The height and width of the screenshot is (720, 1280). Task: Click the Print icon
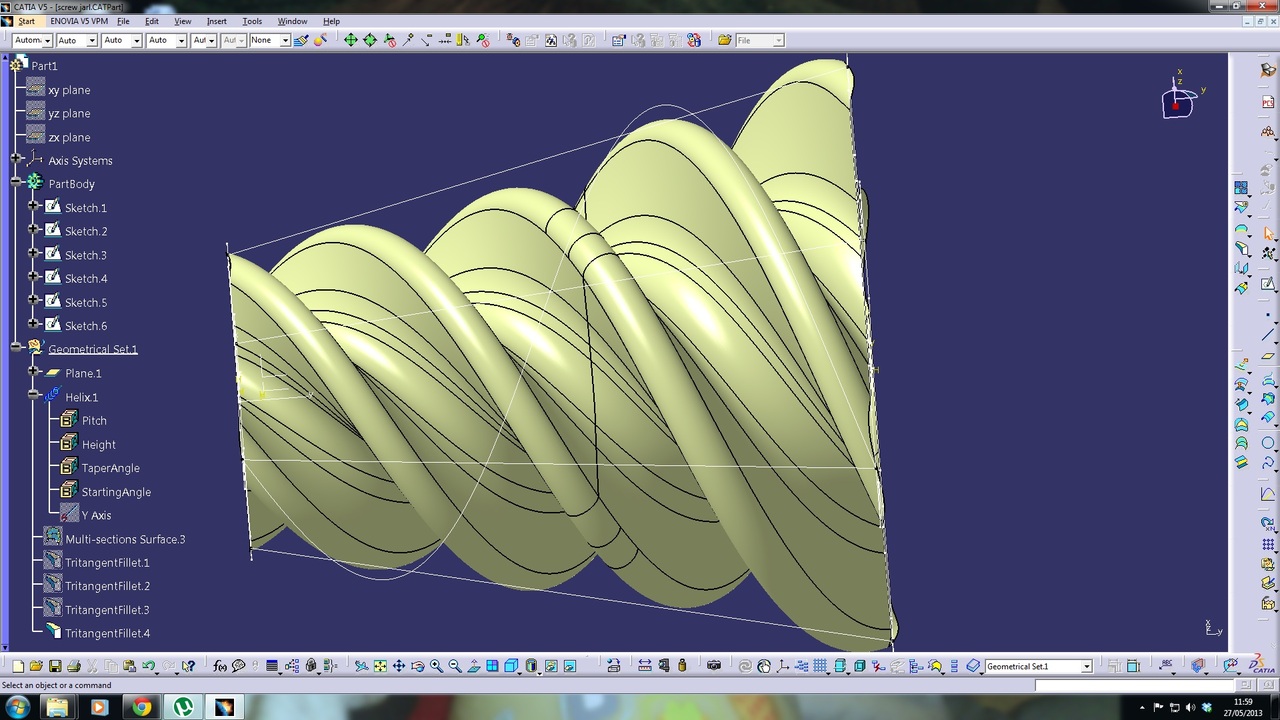(74, 666)
